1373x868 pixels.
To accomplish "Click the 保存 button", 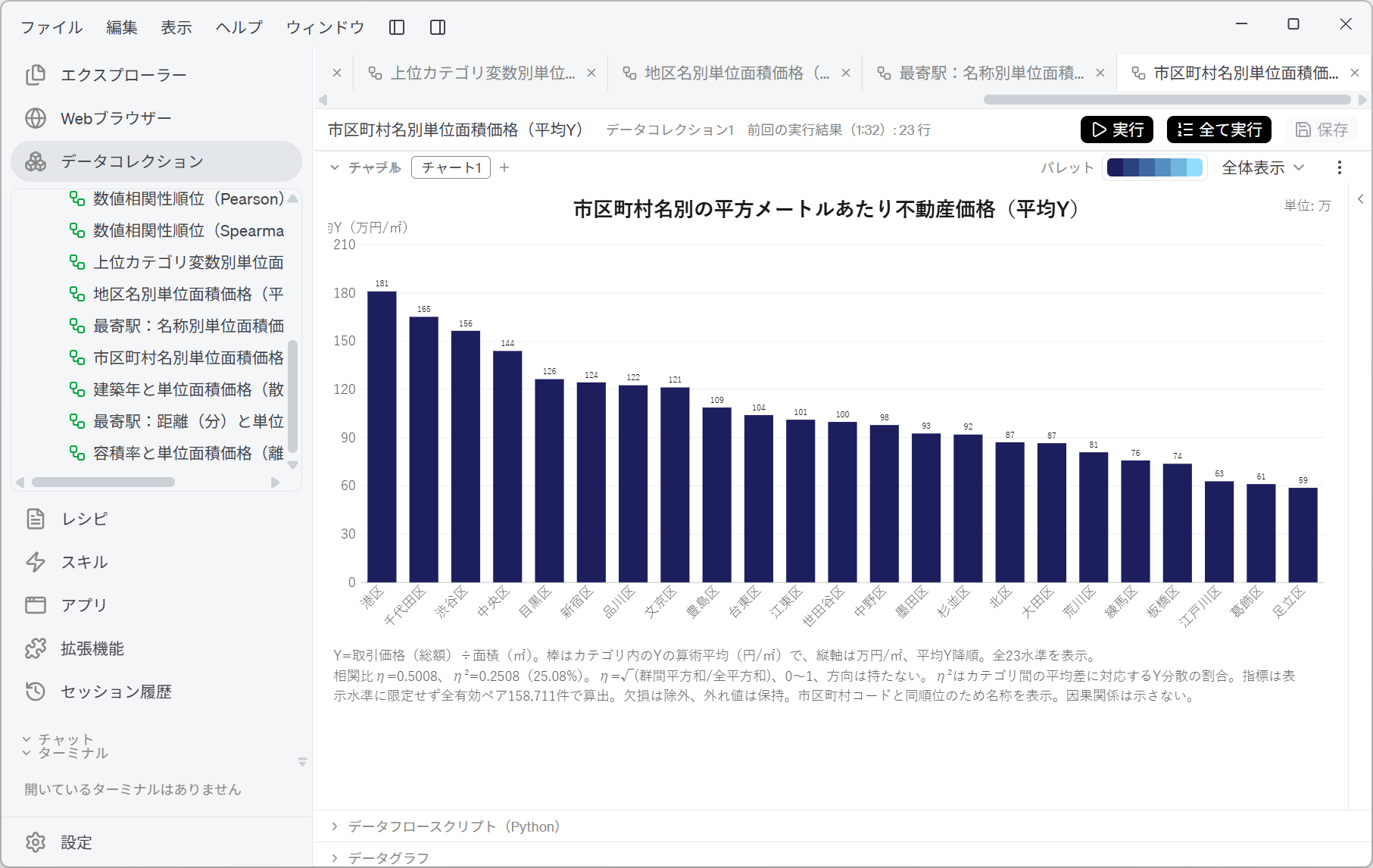I will pos(1322,130).
